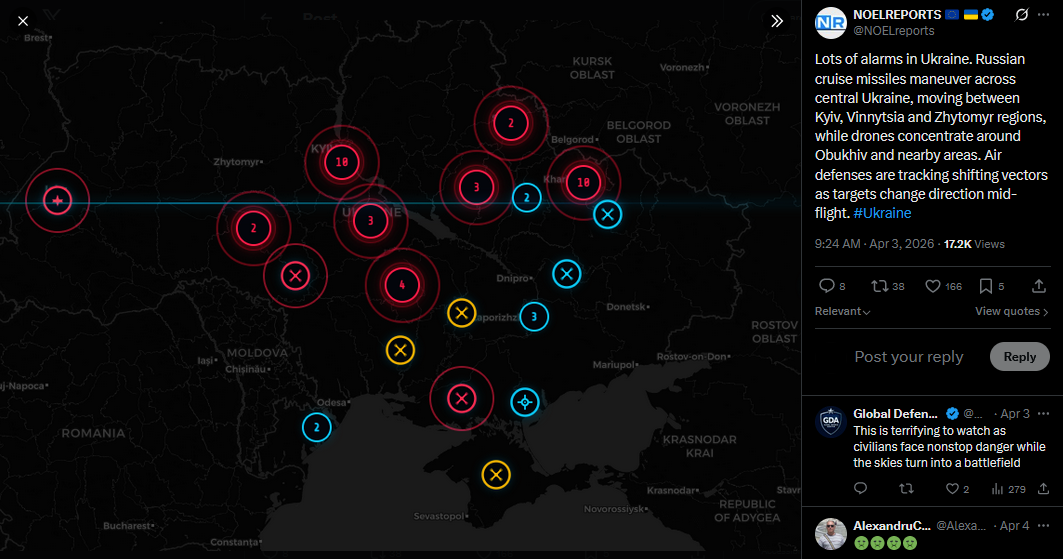
Task: Open Global Defense reply's avatar
Action: pos(830,421)
